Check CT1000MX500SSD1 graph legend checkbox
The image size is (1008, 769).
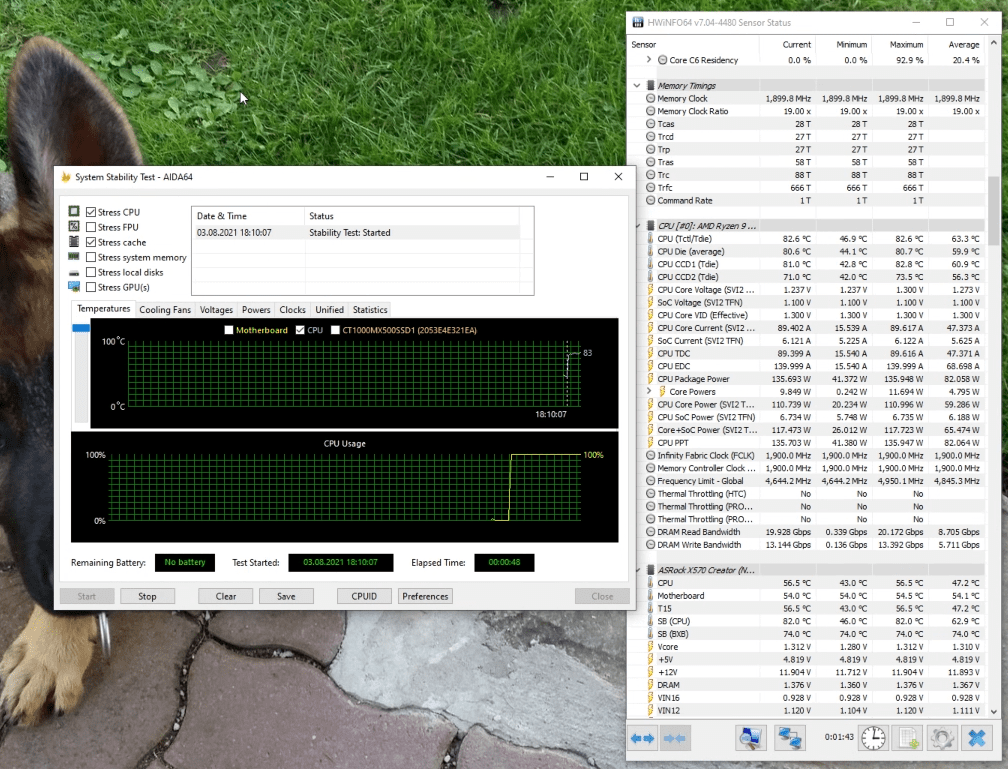click(x=335, y=330)
